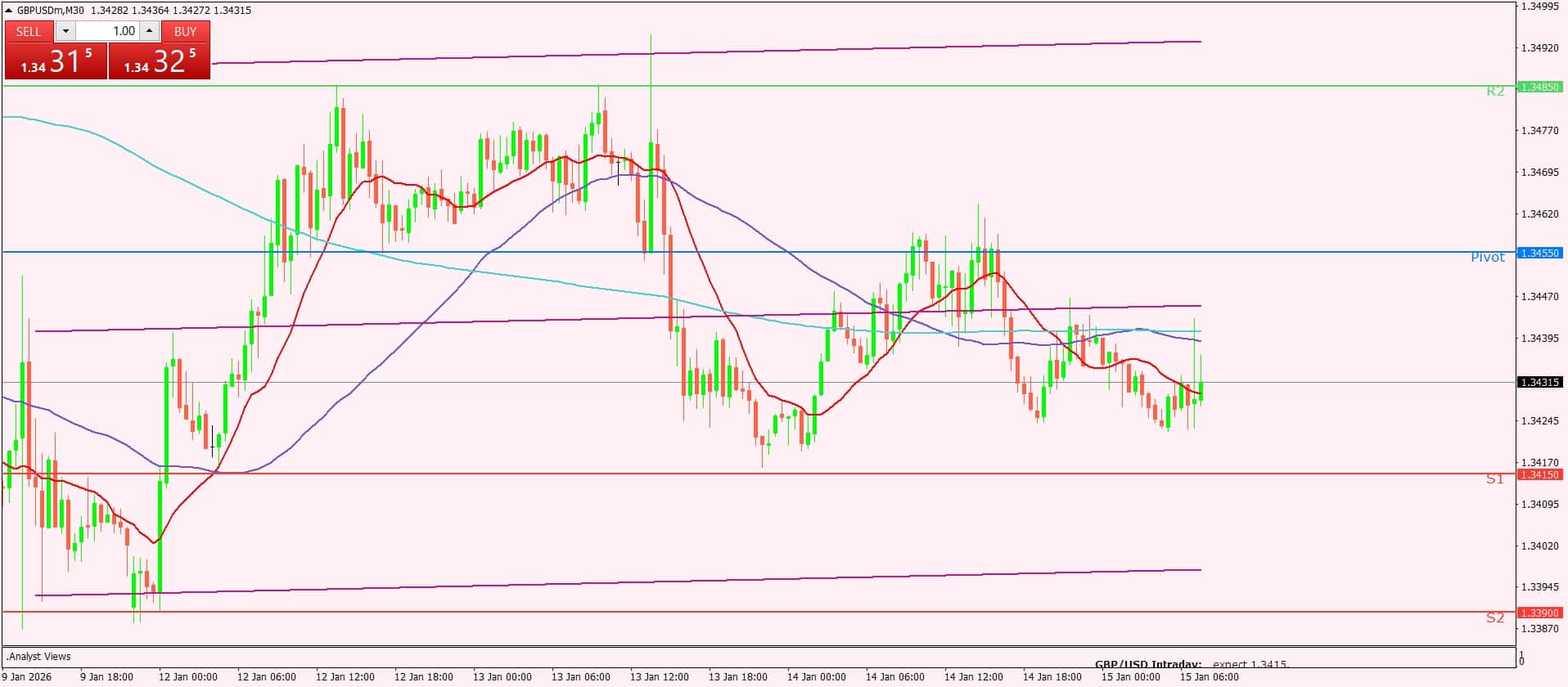
Task: Click the 13 Jan 12:00 time label
Action: [x=660, y=677]
